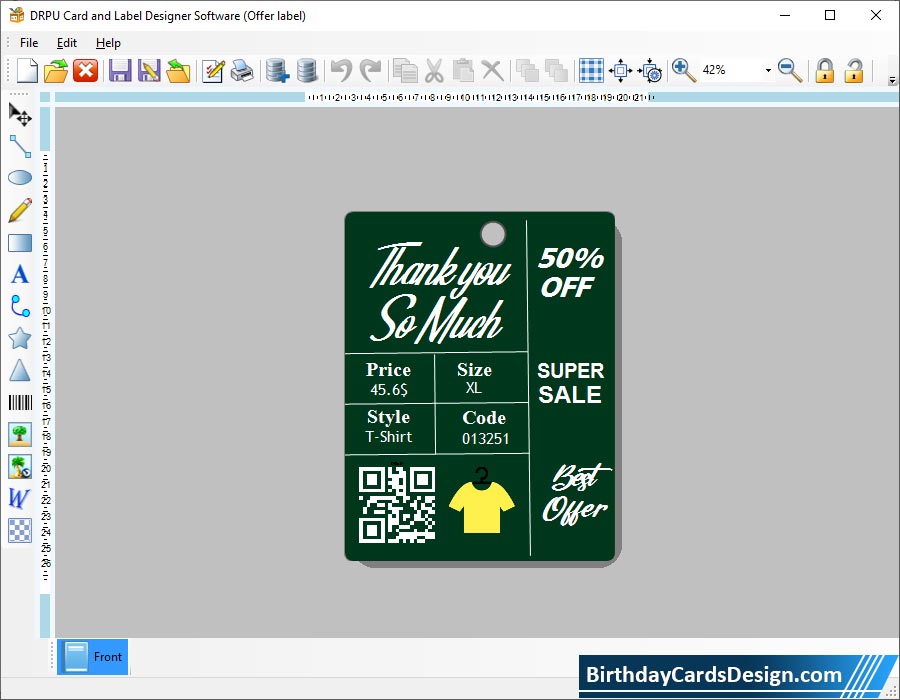Click the style value 'T-Shirt'
900x700 pixels.
[389, 437]
